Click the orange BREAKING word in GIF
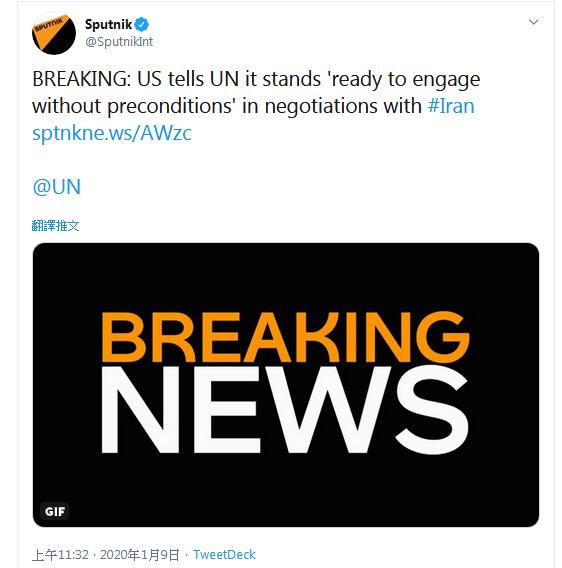The width and height of the screenshot is (562, 568). pyautogui.click(x=286, y=337)
